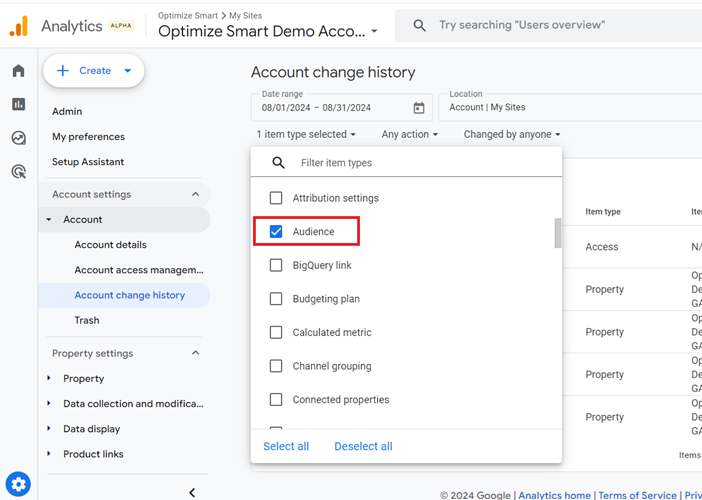Open the Trash page
Image resolution: width=702 pixels, height=500 pixels.
pyautogui.click(x=87, y=321)
